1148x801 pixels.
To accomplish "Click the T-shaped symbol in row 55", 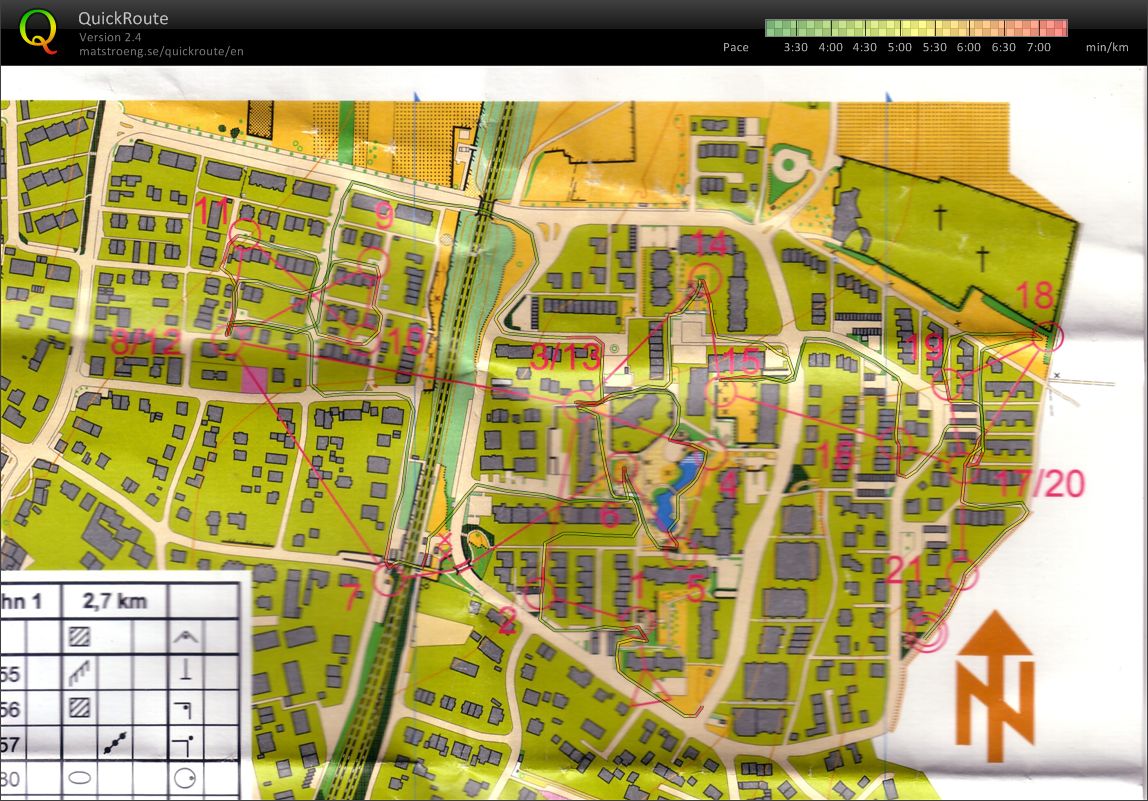I will click(184, 672).
